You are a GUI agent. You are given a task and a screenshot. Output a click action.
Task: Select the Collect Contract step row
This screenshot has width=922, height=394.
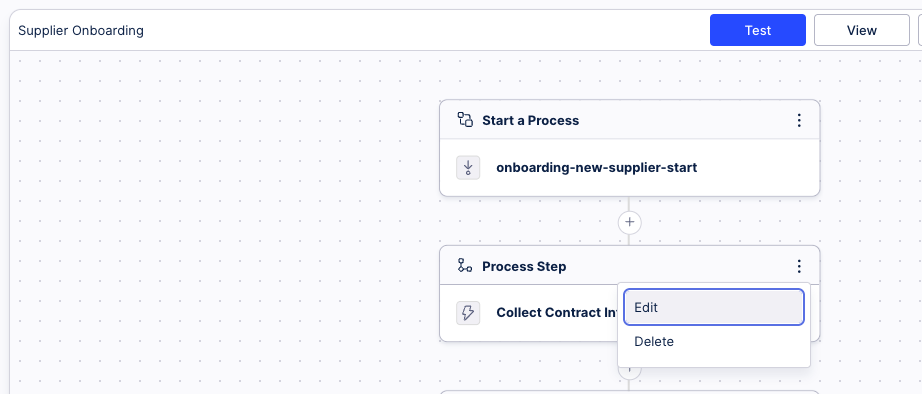(x=529, y=313)
